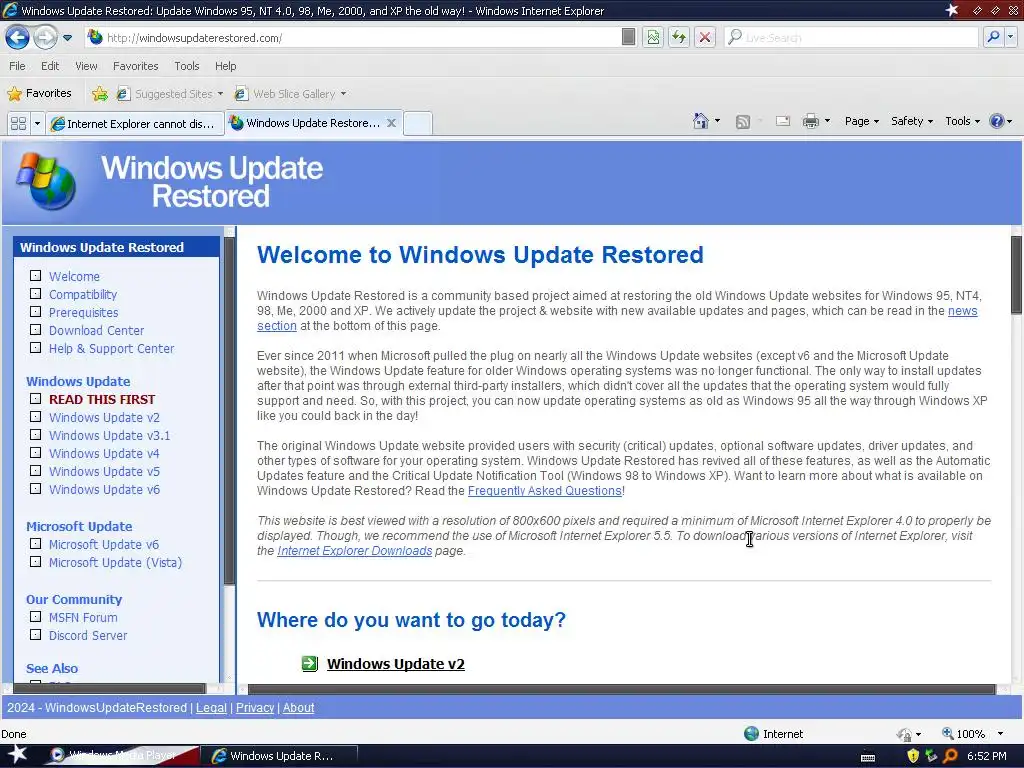Open a new blank tab
1024x768 pixels.
coord(417,123)
